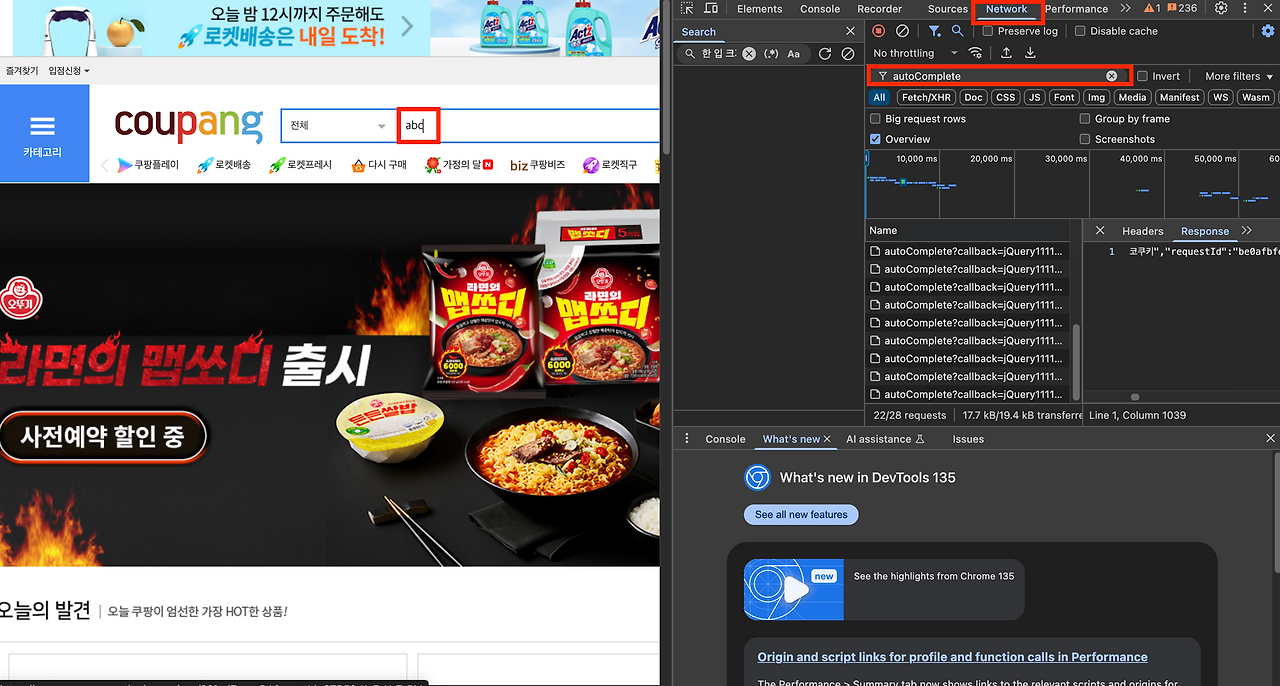Image resolution: width=1280 pixels, height=686 pixels.
Task: Enable Group by frame
Action: click(x=1085, y=118)
